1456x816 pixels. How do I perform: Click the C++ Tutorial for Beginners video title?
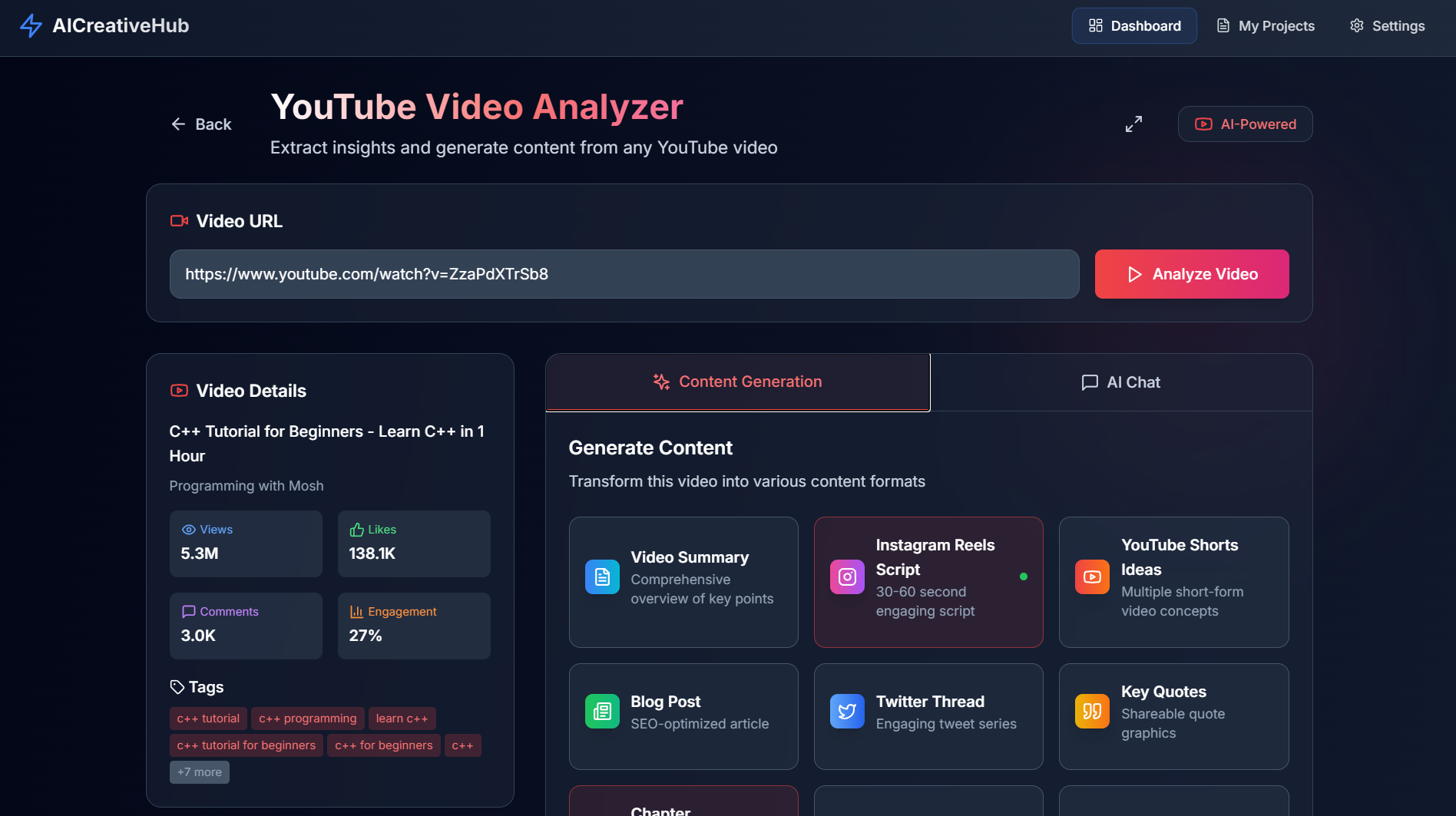[x=327, y=444]
